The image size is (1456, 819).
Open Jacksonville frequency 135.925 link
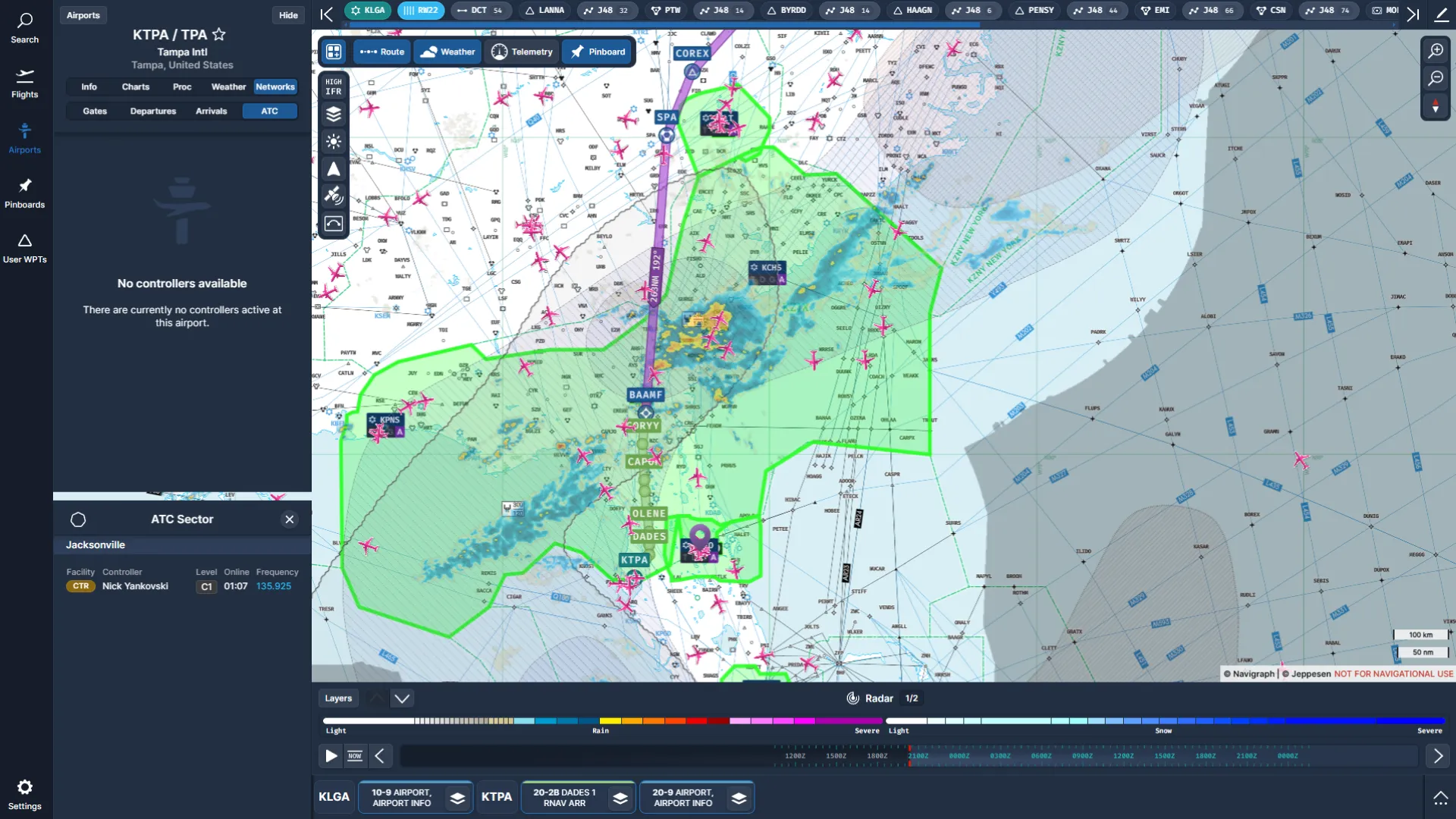[274, 586]
